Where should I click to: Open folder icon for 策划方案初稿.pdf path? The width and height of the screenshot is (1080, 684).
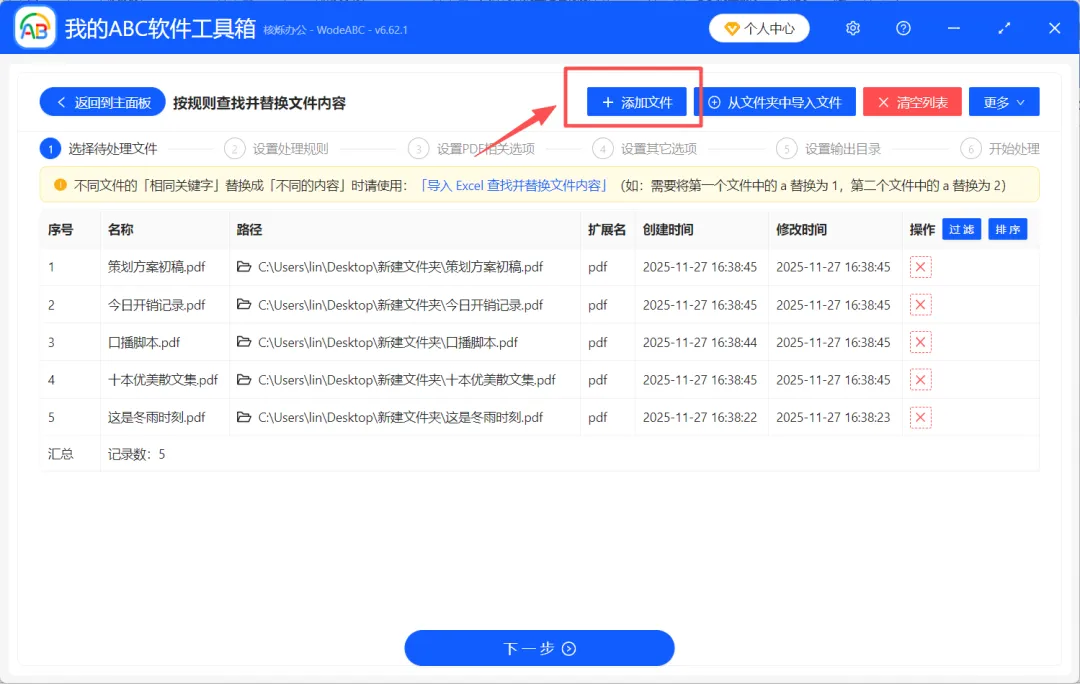point(244,267)
